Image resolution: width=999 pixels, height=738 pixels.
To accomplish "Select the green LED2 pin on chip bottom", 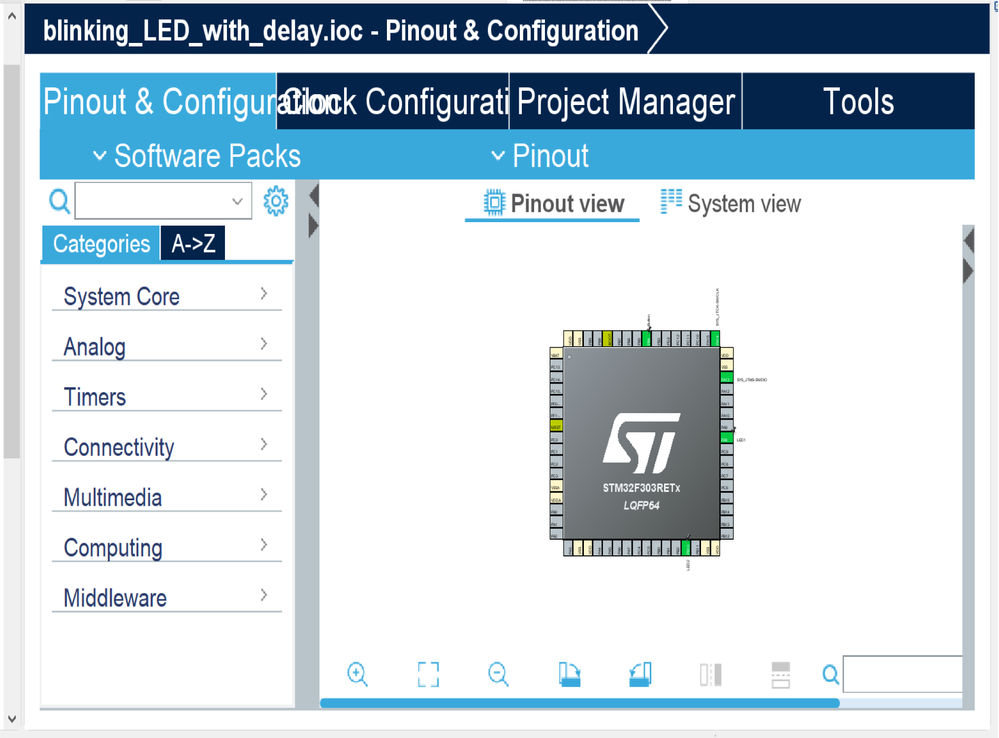I will 686,547.
